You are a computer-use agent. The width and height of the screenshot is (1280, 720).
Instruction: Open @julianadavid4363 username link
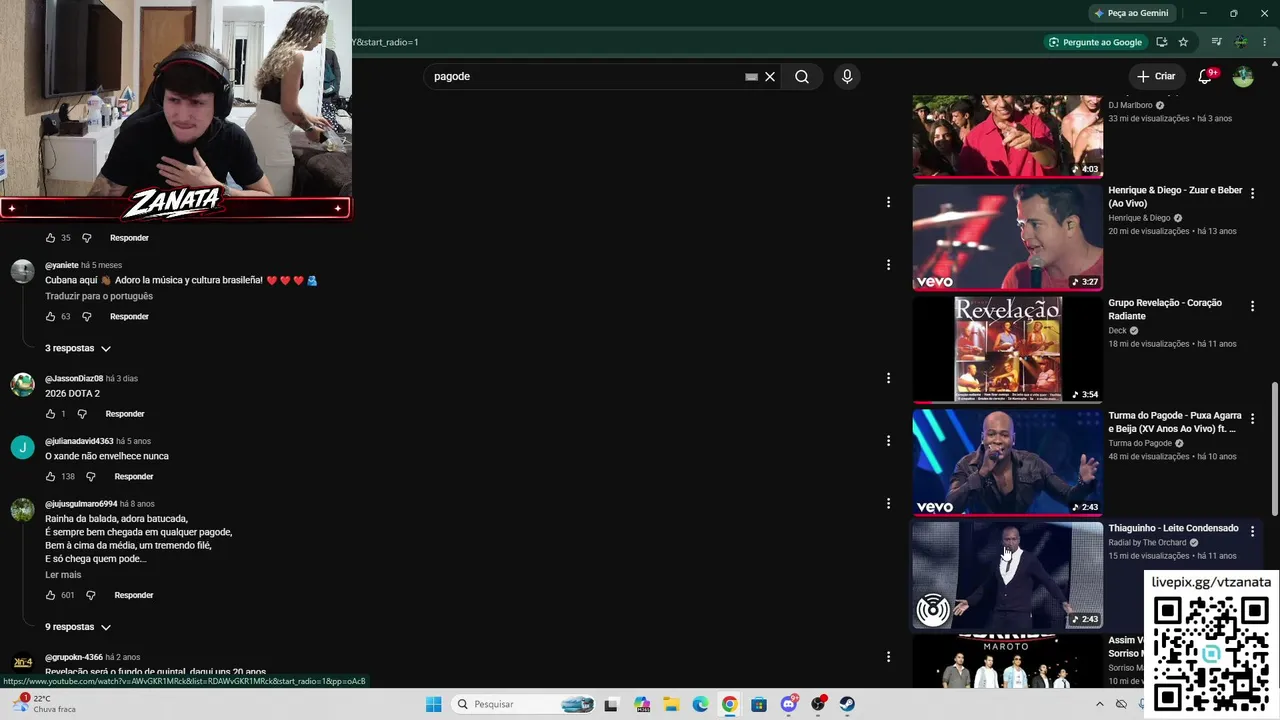79,441
